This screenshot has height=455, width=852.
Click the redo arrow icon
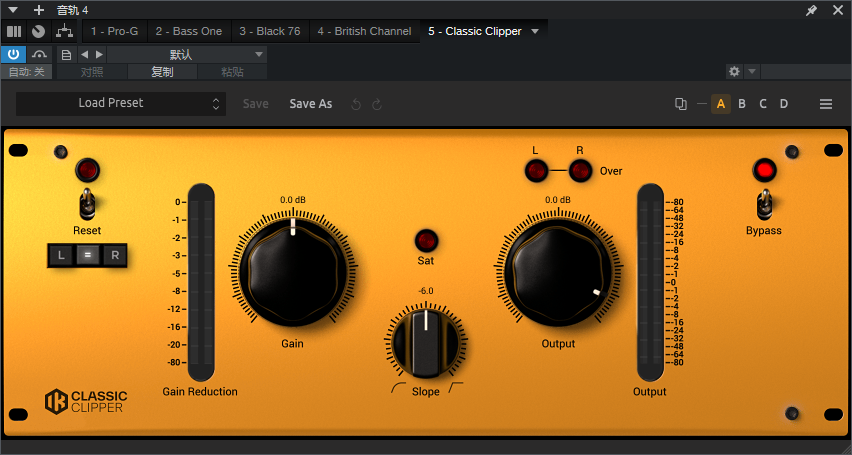pos(377,104)
